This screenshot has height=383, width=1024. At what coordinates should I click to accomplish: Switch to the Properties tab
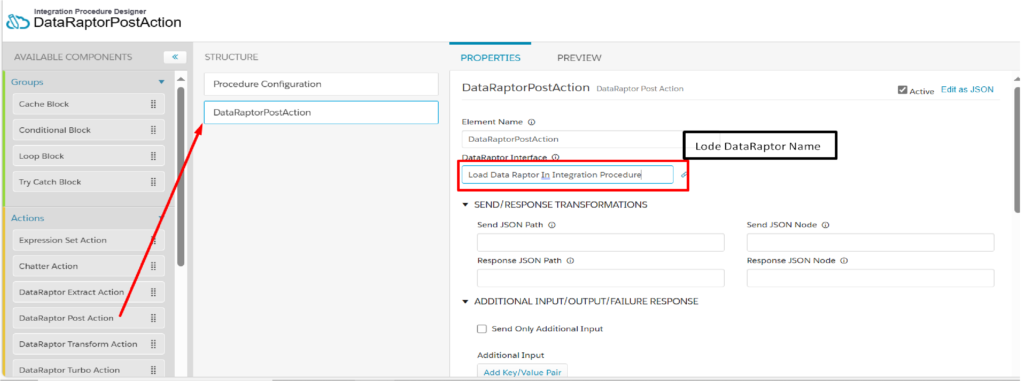(490, 58)
